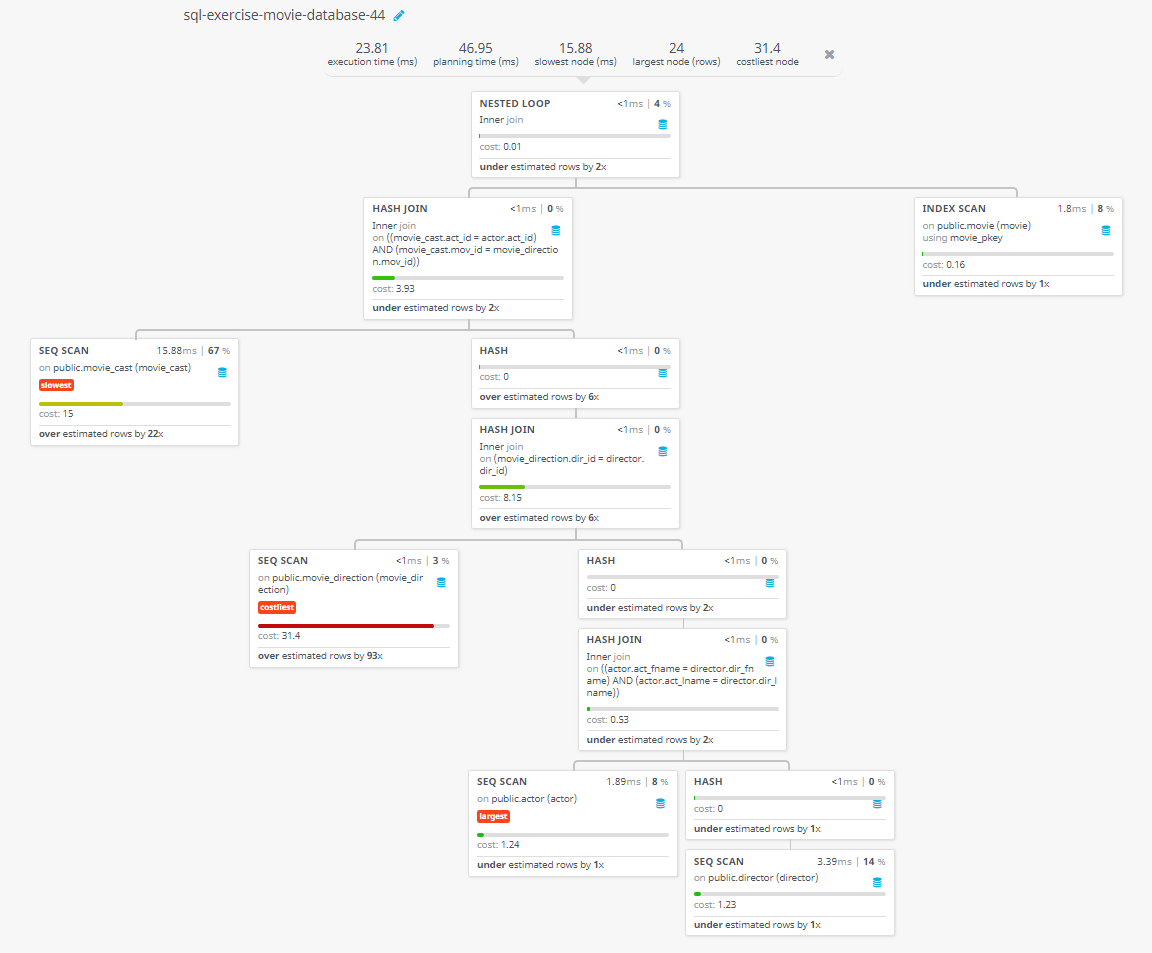The width and height of the screenshot is (1152, 953).
Task: Click database icon on Index Scan node
Action: (x=1105, y=231)
